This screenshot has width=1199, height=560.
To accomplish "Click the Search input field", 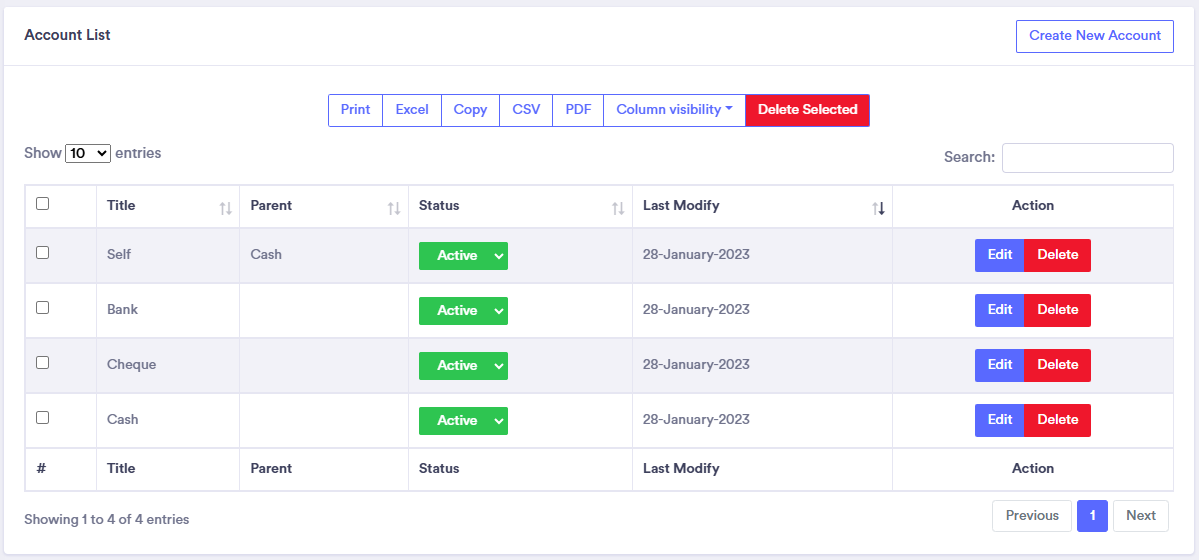I will (1087, 158).
